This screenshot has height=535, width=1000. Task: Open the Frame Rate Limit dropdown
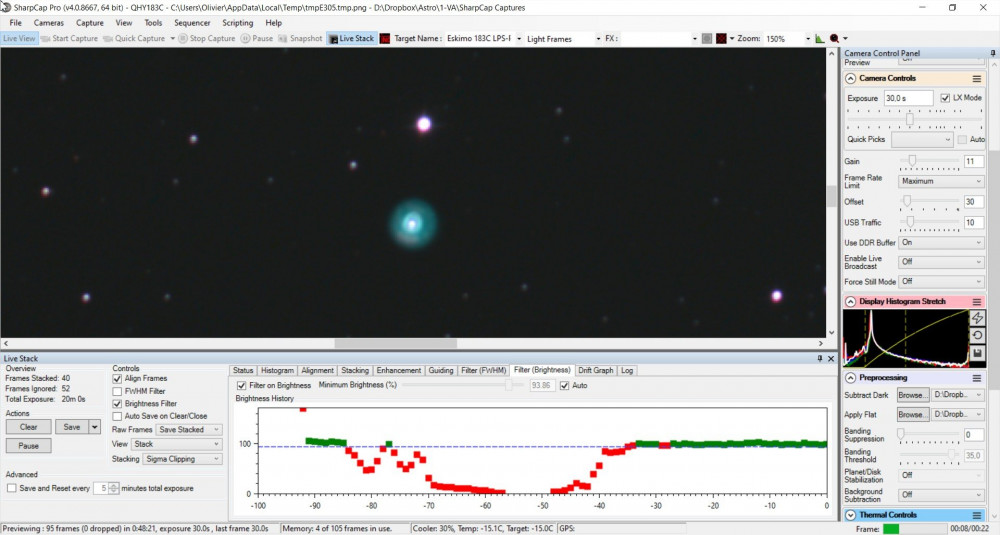[x=941, y=182]
